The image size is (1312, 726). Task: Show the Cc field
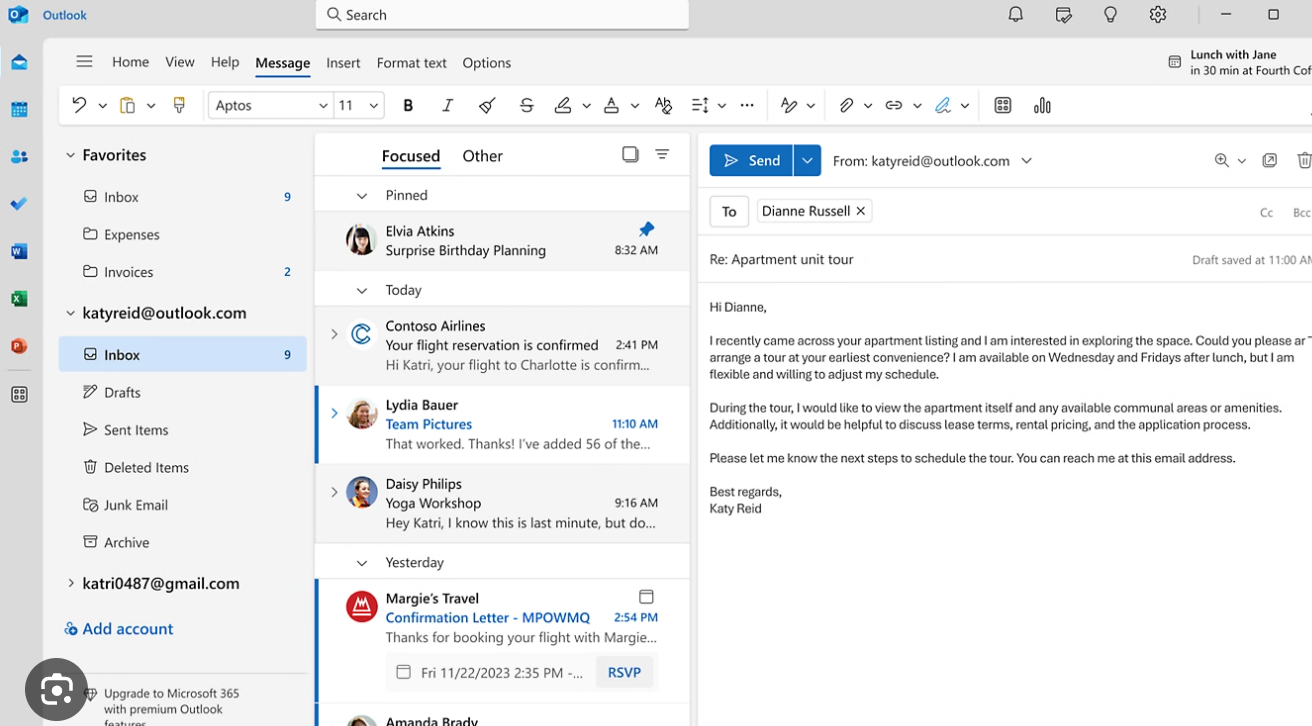coord(1266,212)
